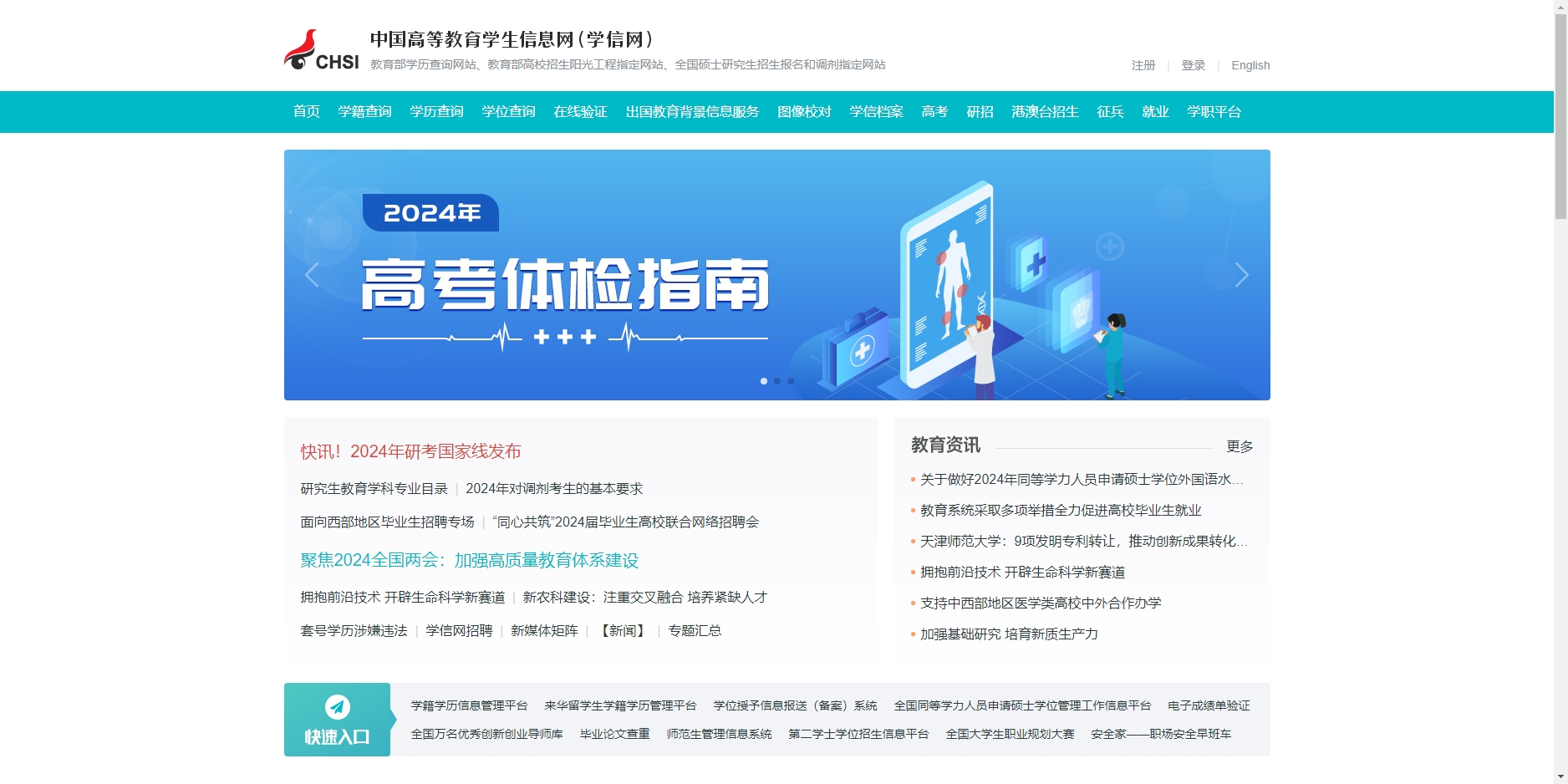Open the 聚焦2024全国两会 headline
This screenshot has height=784, width=1568.
[x=470, y=560]
